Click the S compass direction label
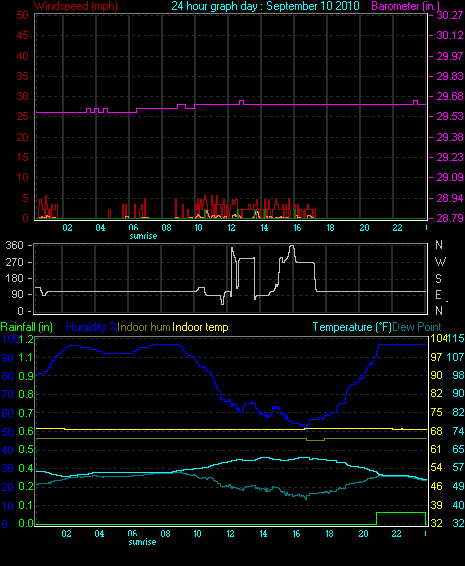The height and width of the screenshot is (566, 465). tap(439, 278)
